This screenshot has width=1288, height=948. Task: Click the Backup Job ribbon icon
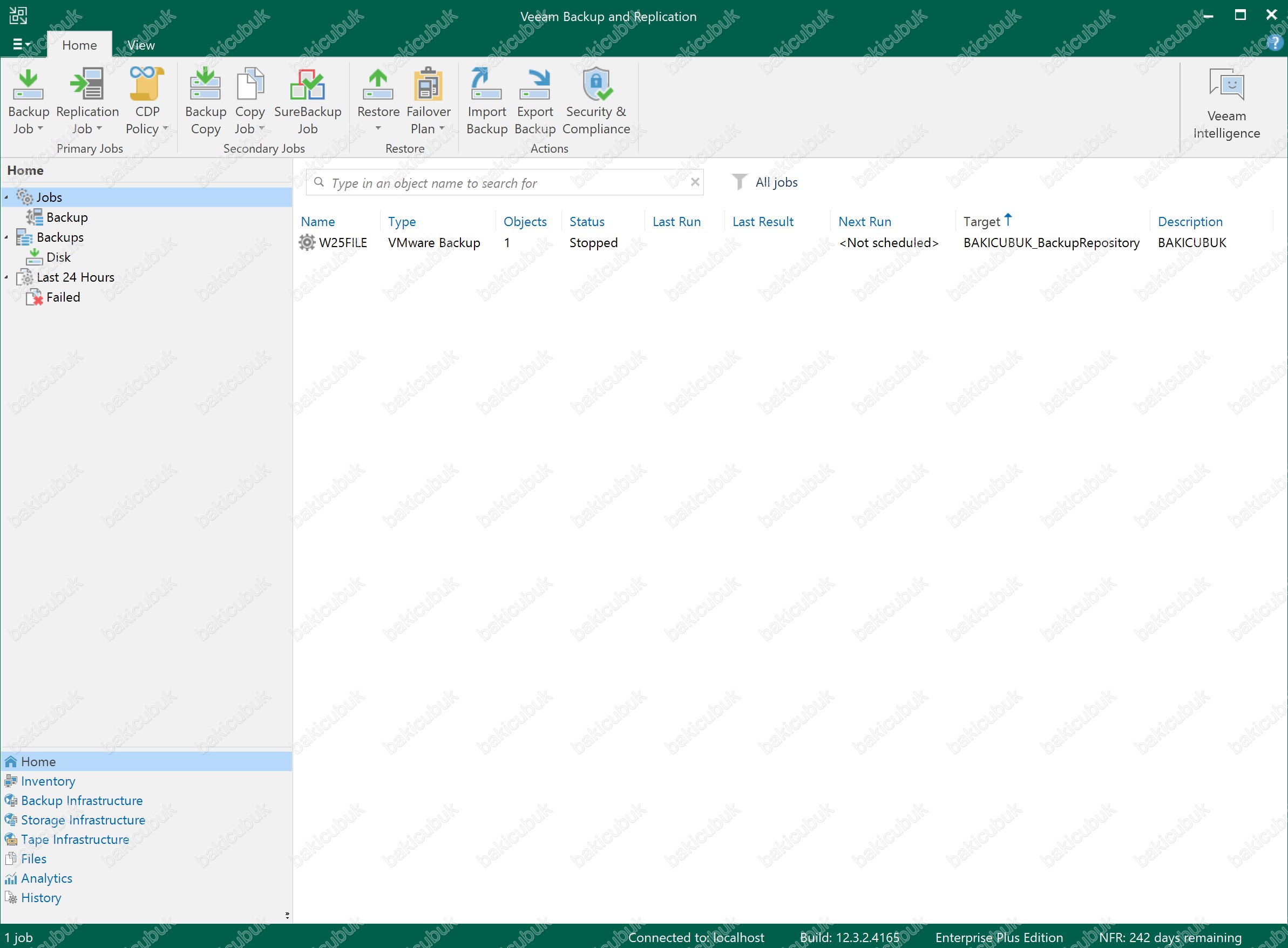coord(28,85)
